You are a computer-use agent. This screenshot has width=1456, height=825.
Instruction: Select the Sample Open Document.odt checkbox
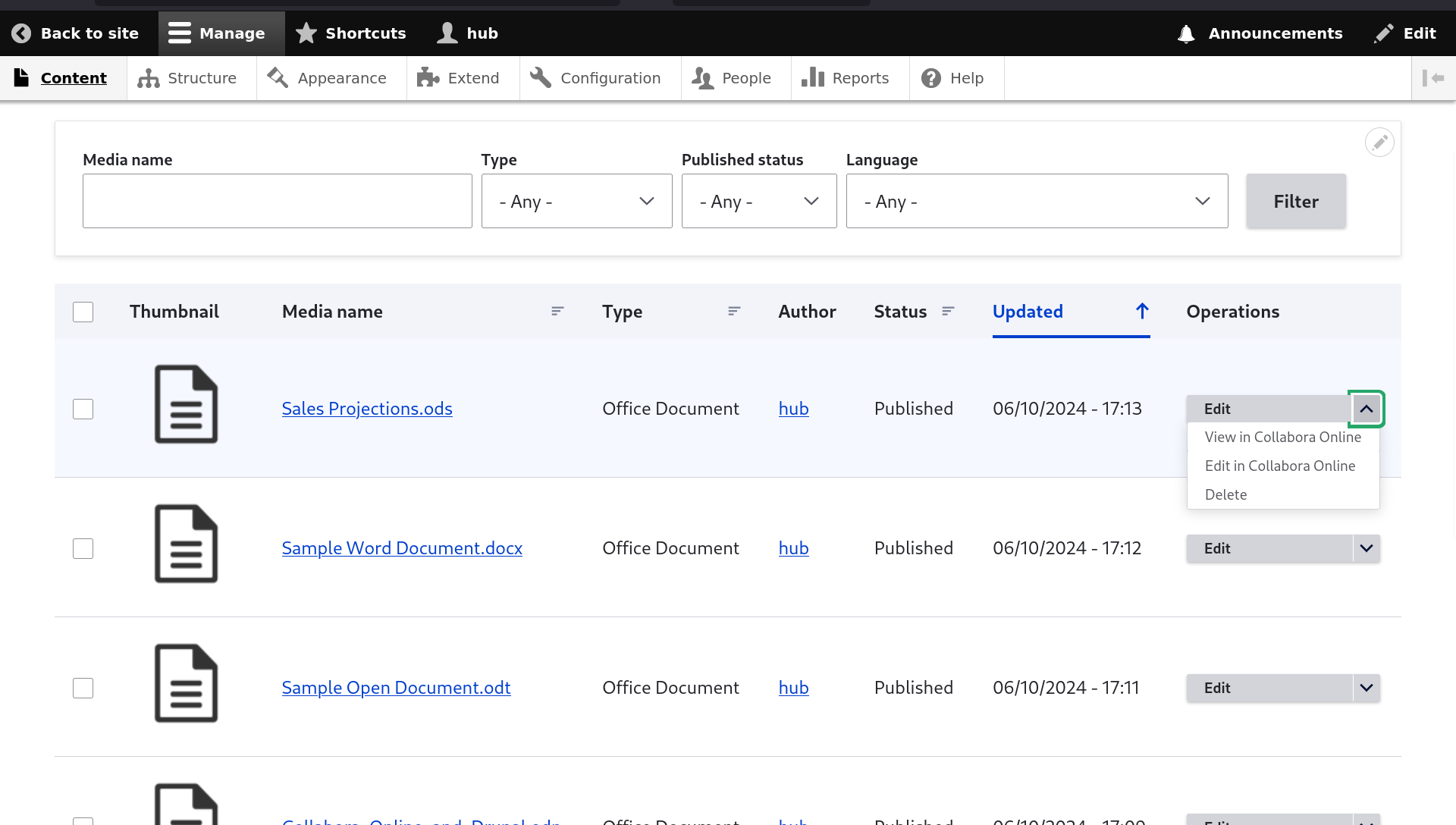tap(83, 689)
